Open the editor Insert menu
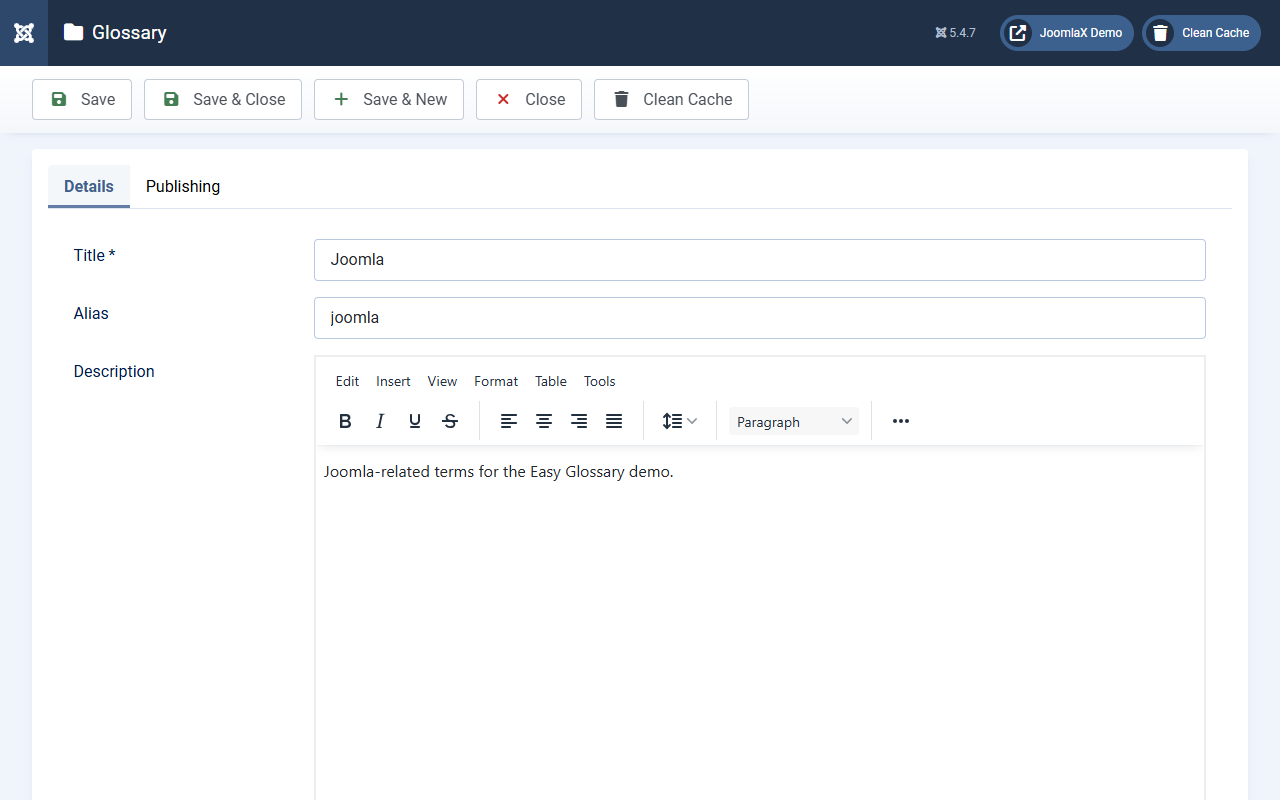The height and width of the screenshot is (800, 1280). 393,381
